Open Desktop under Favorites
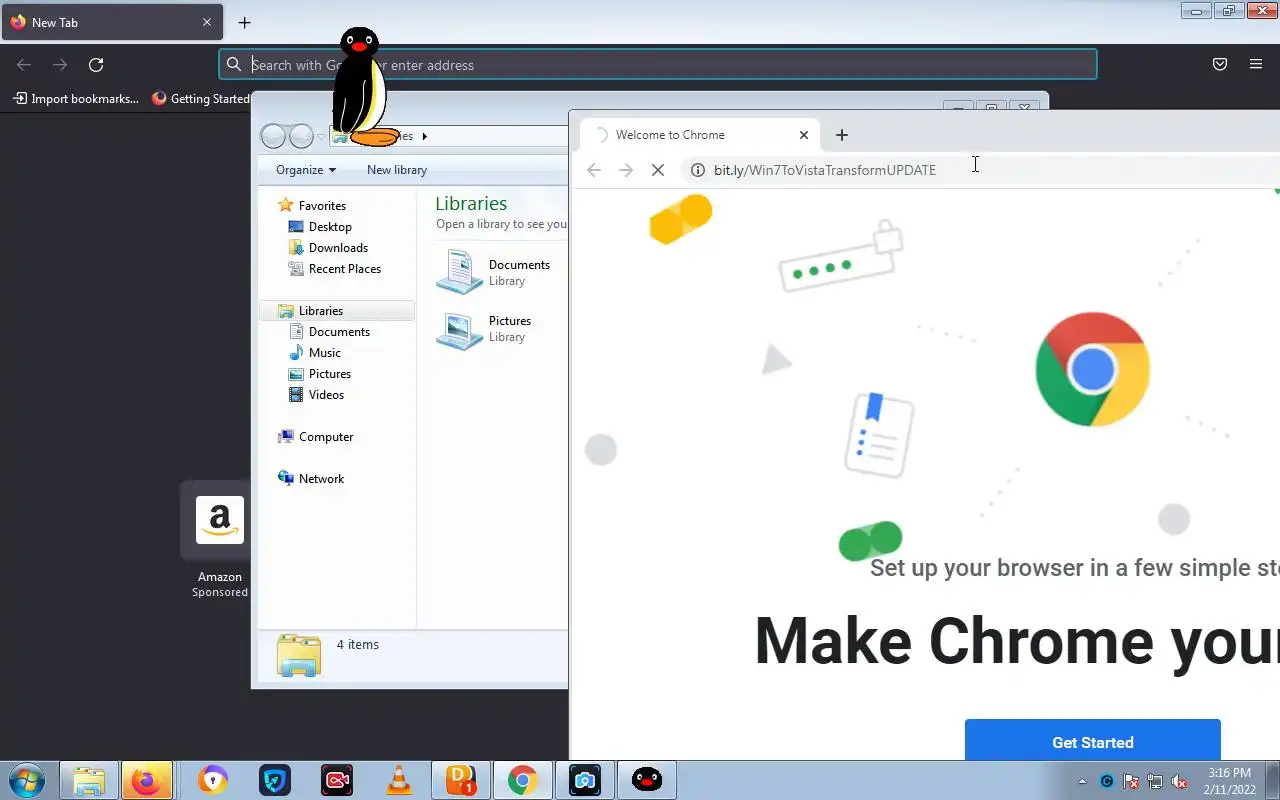The height and width of the screenshot is (800, 1280). [330, 226]
